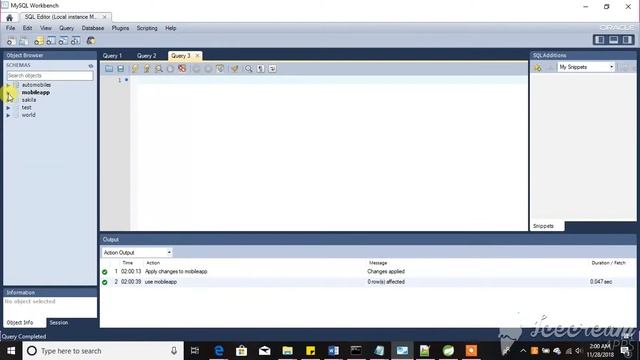Open File Explorer from the taskbar
Viewport: 640px width, 360px height.
pos(287,351)
